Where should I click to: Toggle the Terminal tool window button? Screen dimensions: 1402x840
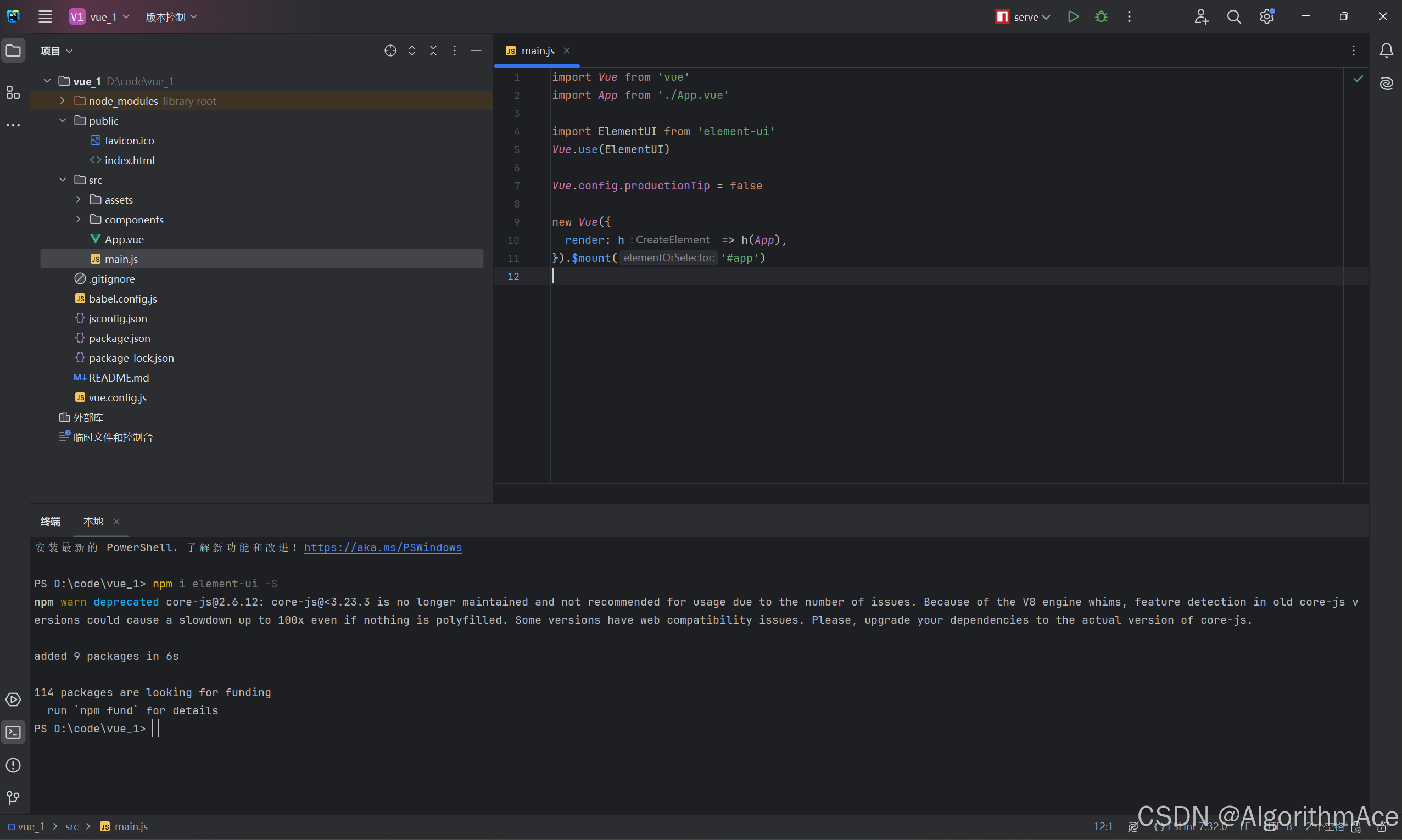coord(13,732)
